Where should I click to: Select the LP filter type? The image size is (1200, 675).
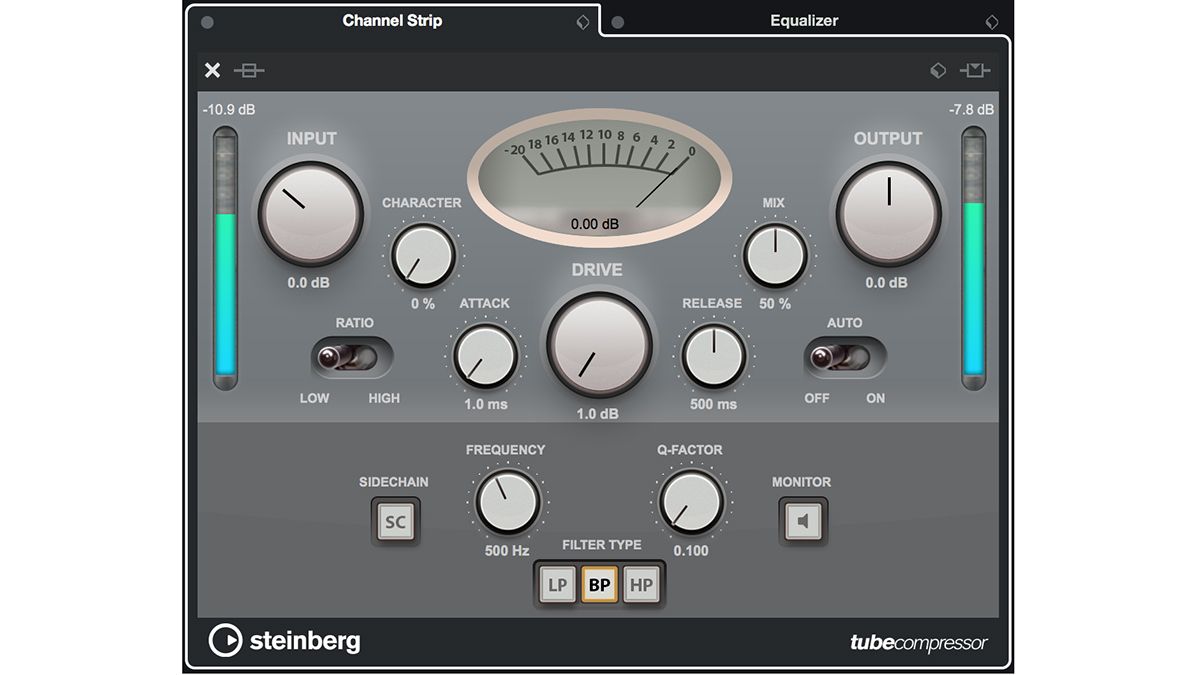(x=557, y=585)
